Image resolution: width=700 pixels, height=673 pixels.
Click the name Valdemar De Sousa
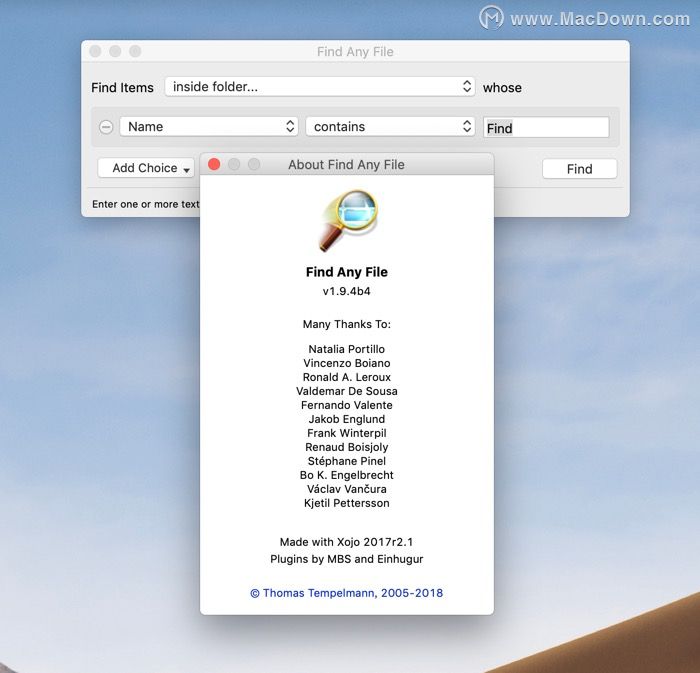point(346,391)
